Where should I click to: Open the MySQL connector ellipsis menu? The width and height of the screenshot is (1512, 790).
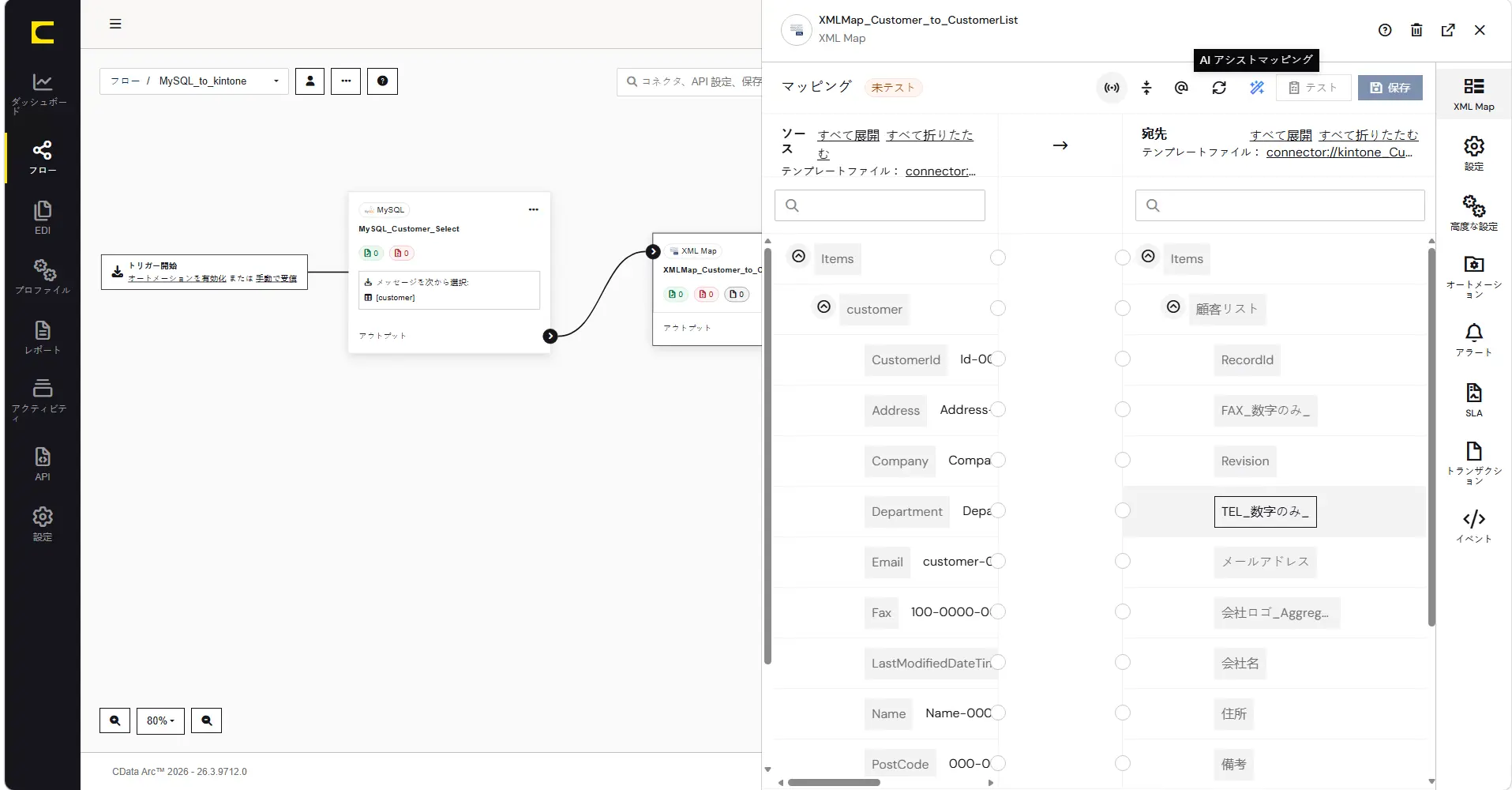[534, 209]
